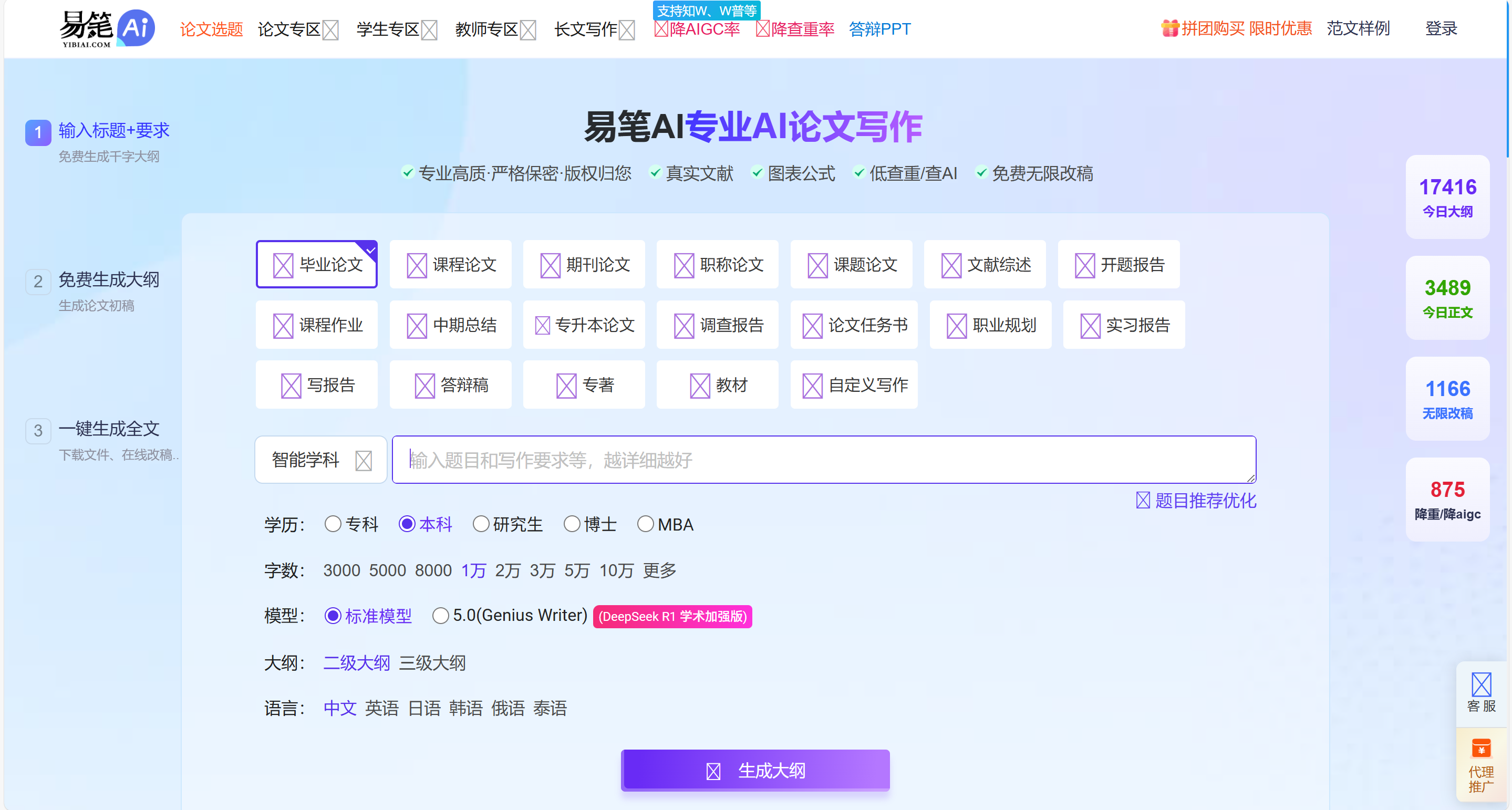The image size is (1512, 810).
Task: Select the 专科 education radio button
Action: [333, 524]
